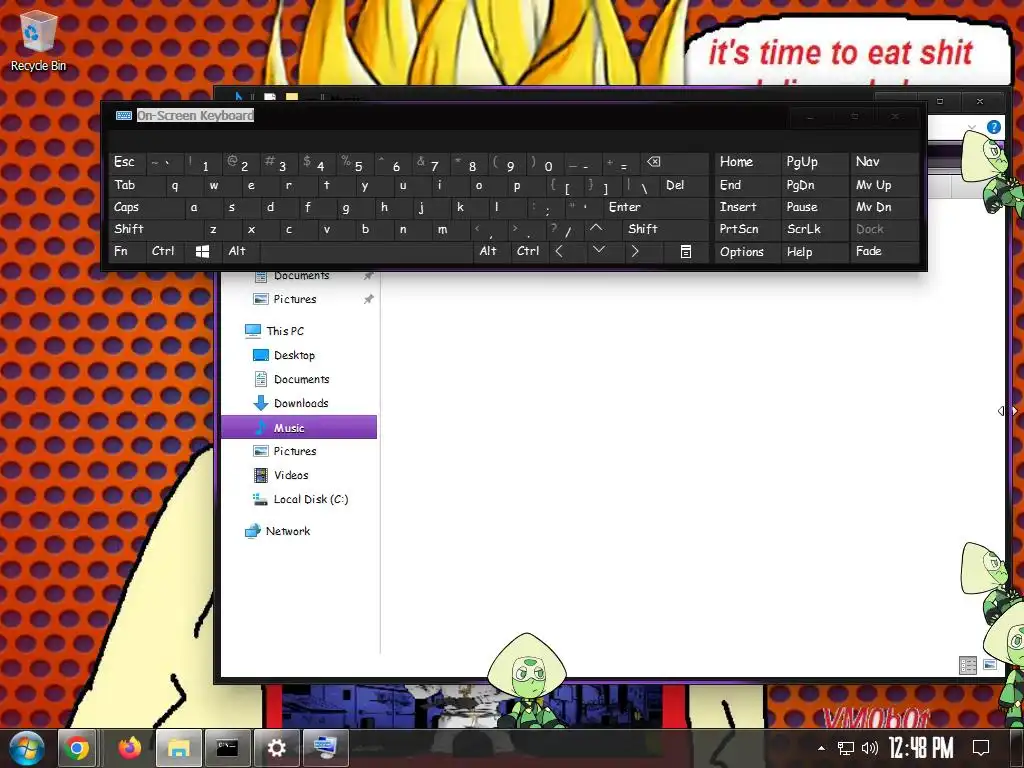Click Explorer help question mark icon

pyautogui.click(x=993, y=127)
